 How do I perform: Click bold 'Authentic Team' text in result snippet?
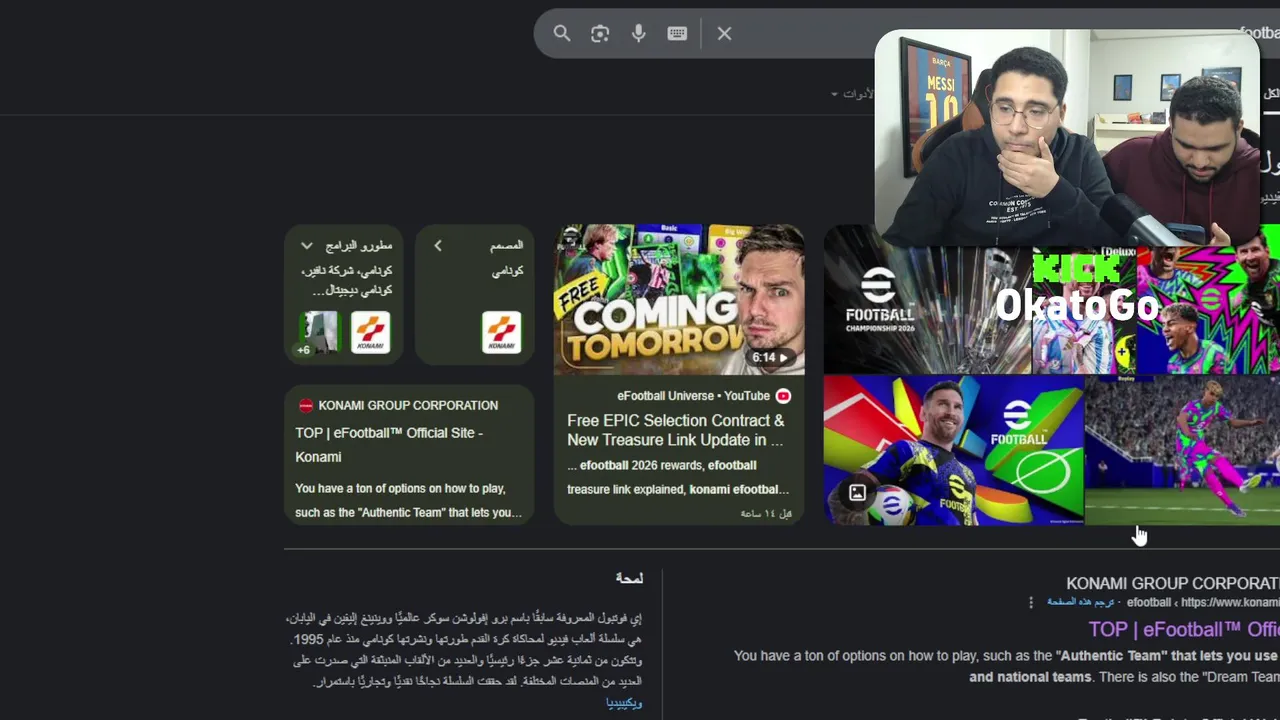[x=1111, y=656]
